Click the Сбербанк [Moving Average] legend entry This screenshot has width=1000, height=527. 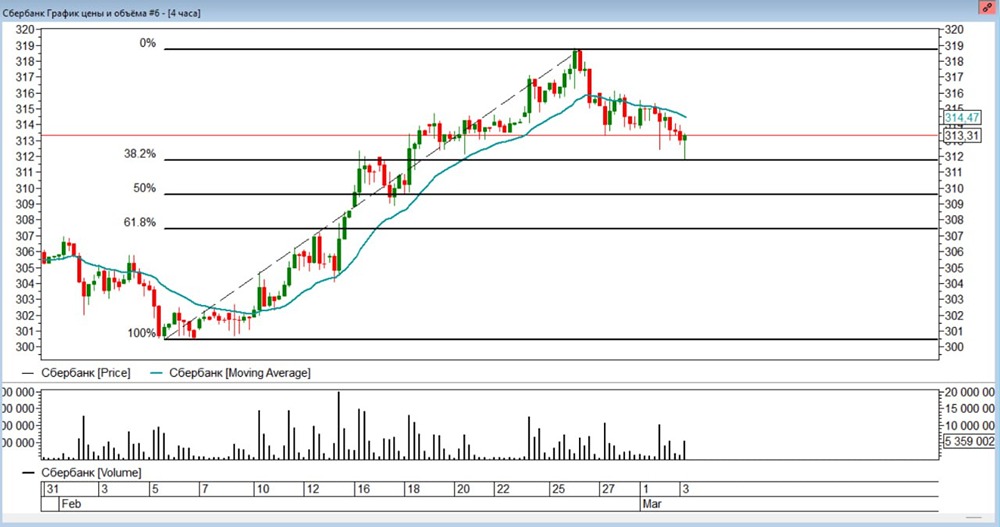(x=240, y=373)
